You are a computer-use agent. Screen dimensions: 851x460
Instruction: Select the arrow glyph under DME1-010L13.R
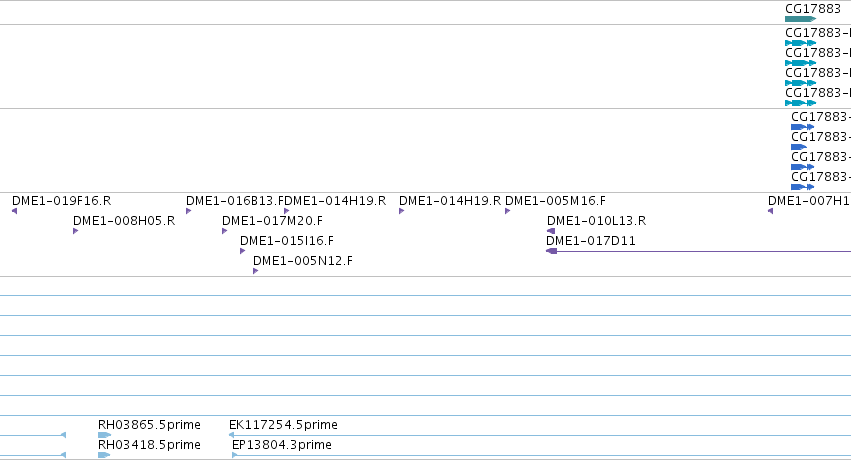click(x=551, y=231)
